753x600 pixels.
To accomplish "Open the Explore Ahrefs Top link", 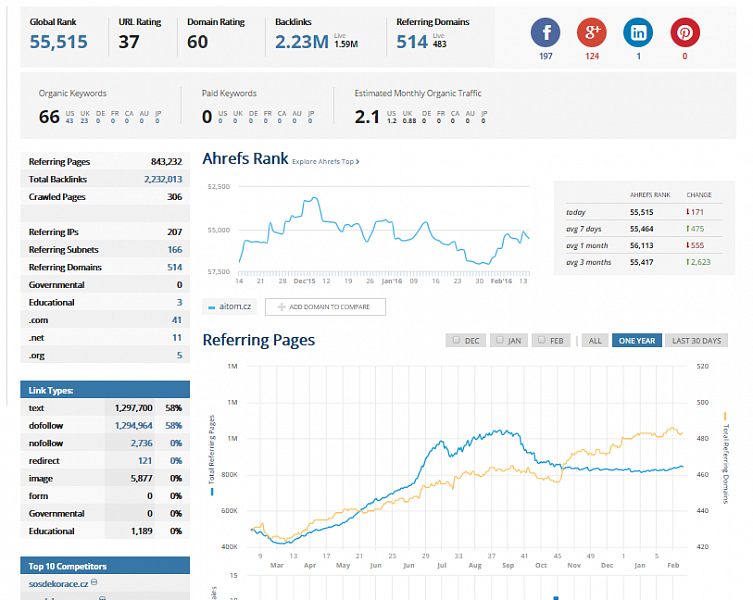I will (x=325, y=161).
